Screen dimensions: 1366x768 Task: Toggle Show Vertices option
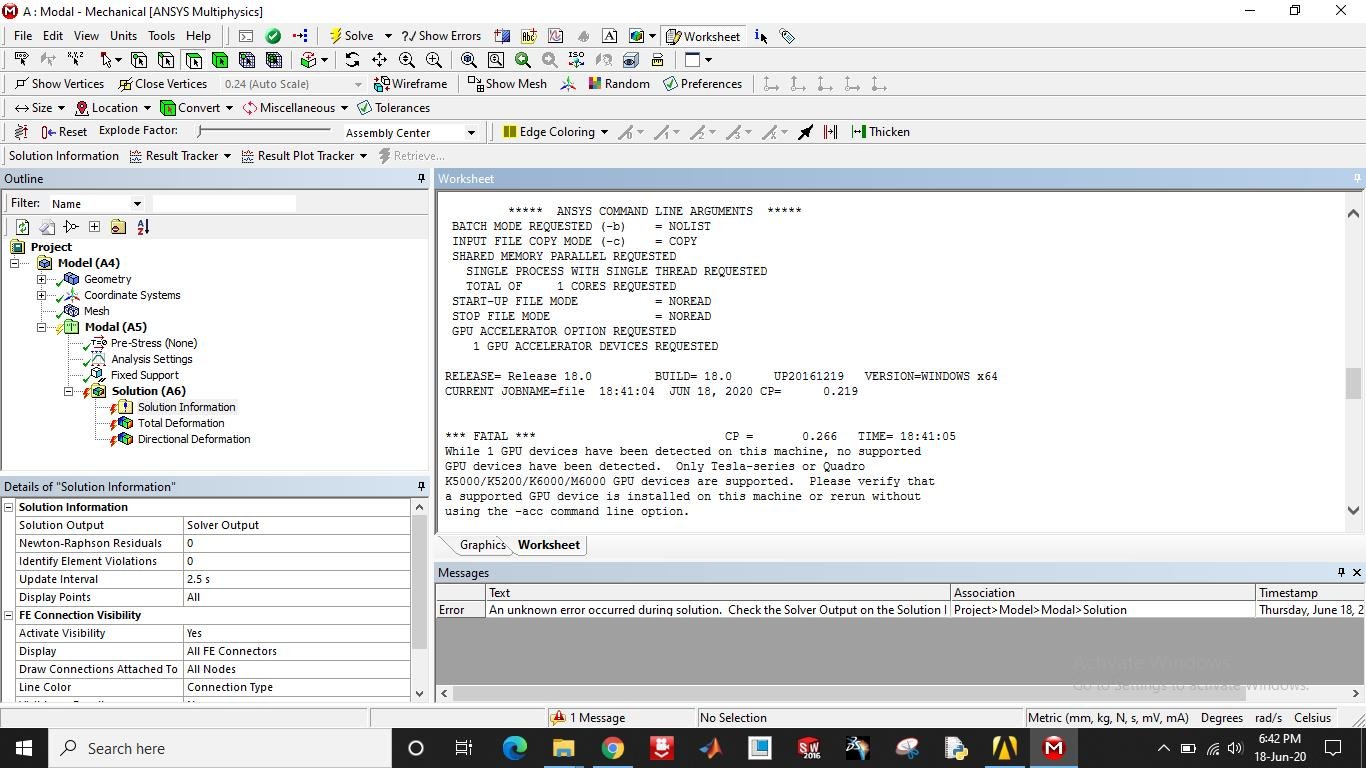pos(59,84)
